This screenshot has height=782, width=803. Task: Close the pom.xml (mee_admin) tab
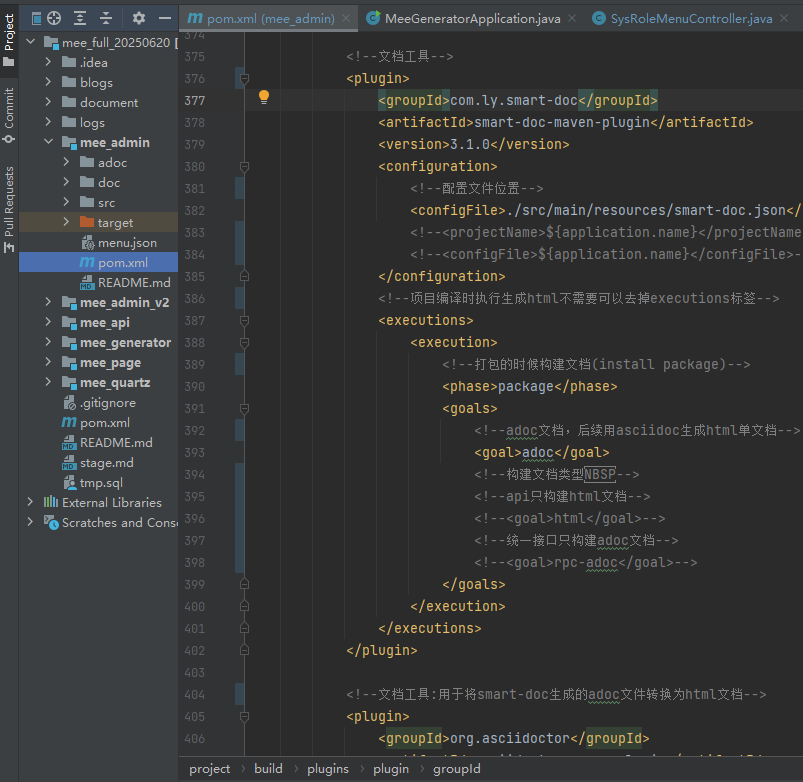[x=347, y=18]
